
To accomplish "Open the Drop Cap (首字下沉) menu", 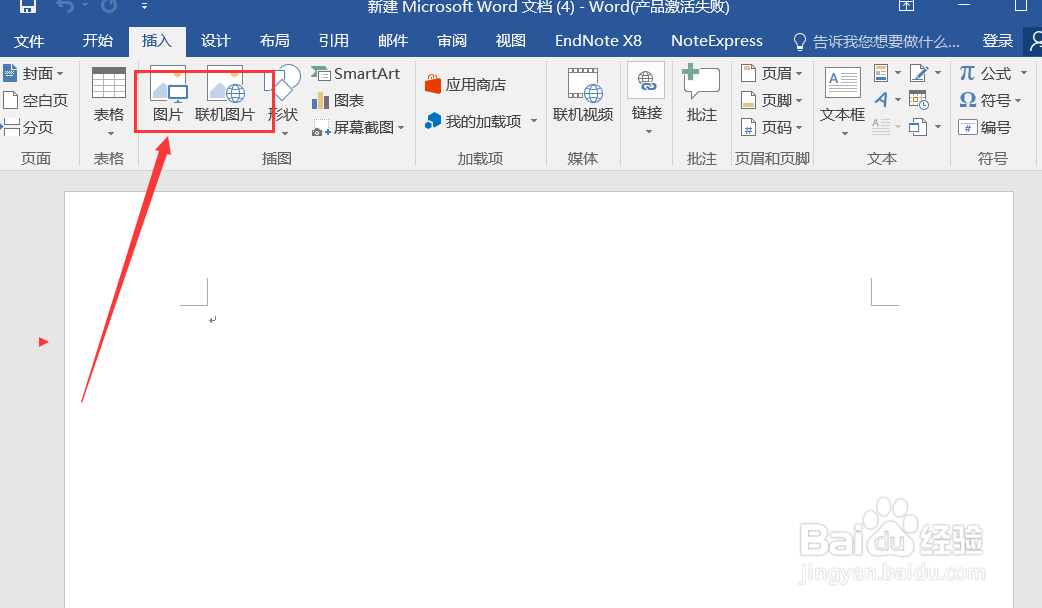I will click(887, 126).
